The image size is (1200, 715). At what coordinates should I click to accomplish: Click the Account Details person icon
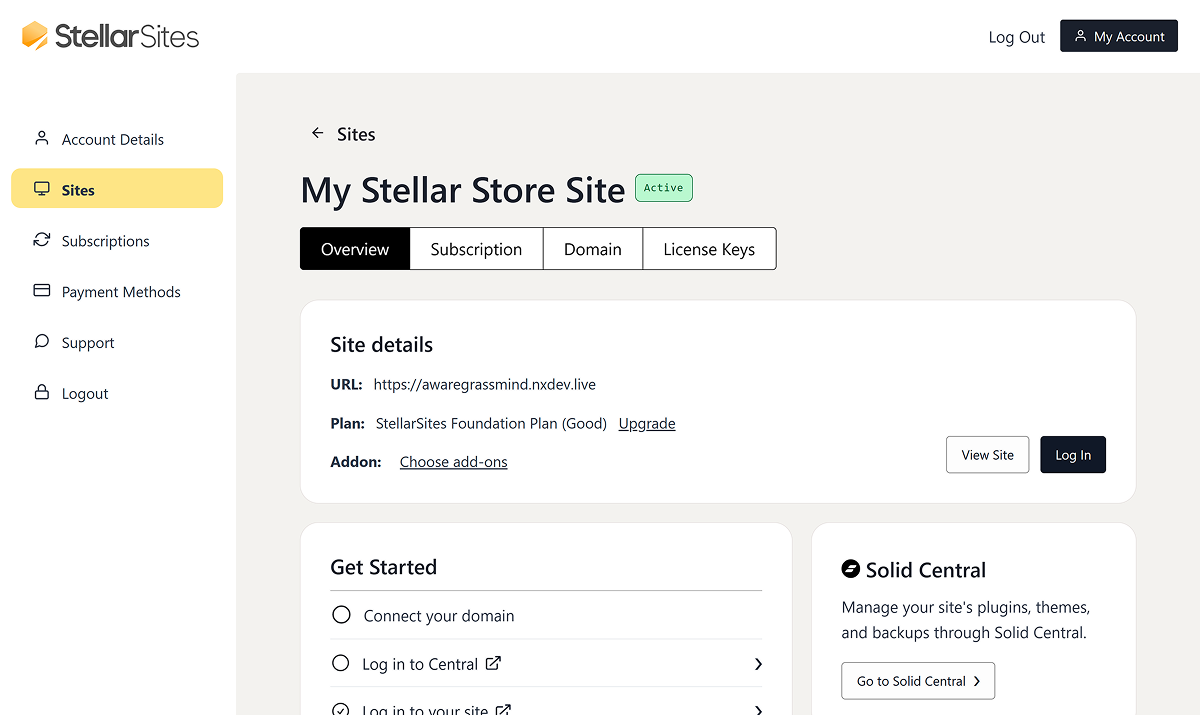pyautogui.click(x=41, y=138)
